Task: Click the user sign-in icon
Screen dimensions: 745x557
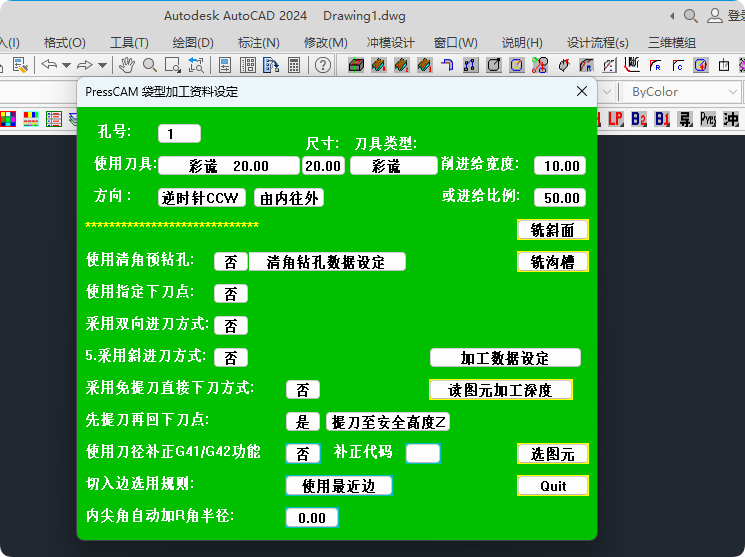Action: (x=715, y=16)
